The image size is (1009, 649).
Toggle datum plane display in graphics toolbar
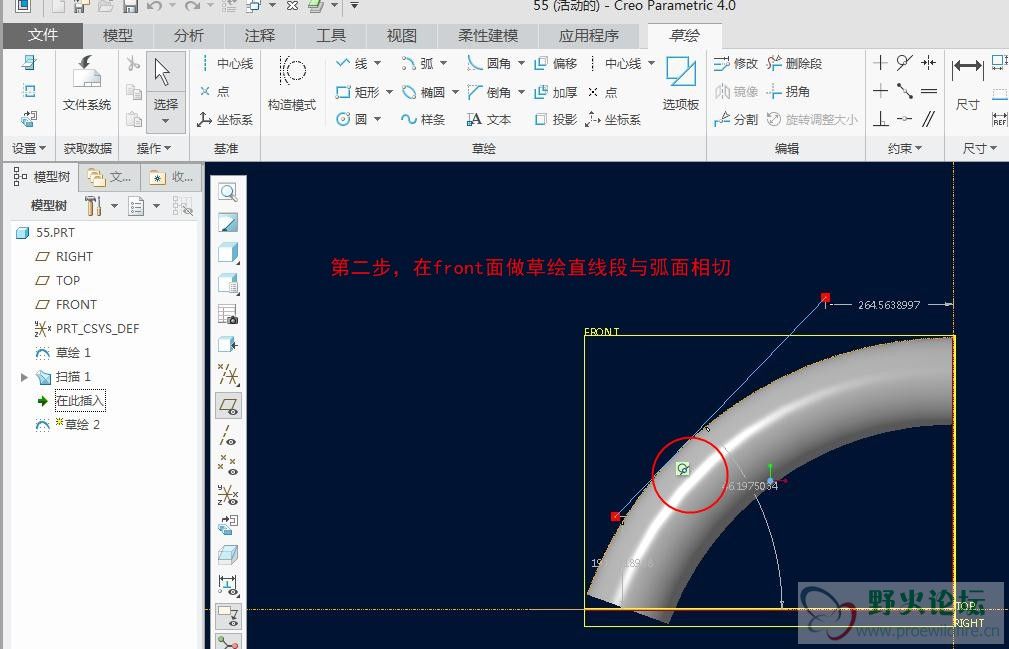[228, 405]
